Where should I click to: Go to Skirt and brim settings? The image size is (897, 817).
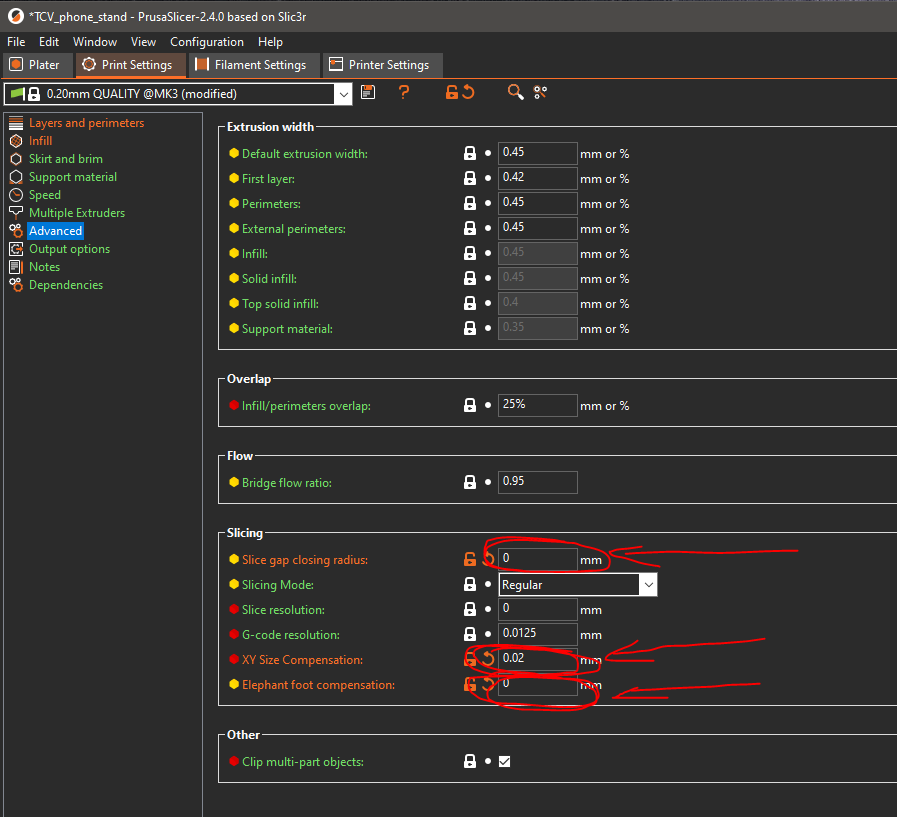pos(66,158)
